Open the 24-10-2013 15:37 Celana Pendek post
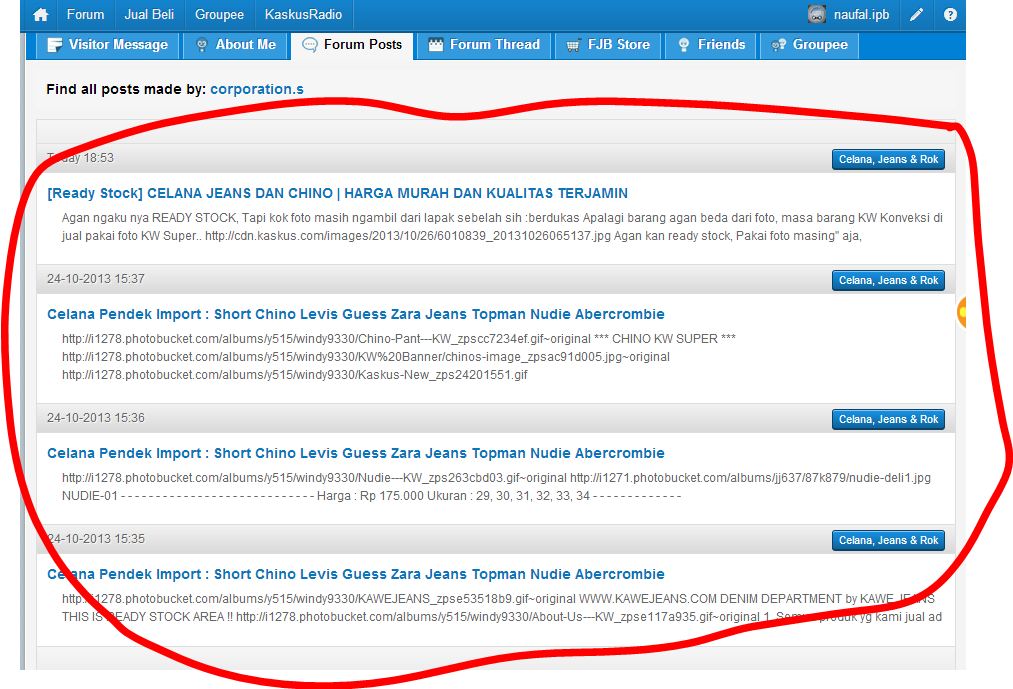The width and height of the screenshot is (1013, 689). 355,314
